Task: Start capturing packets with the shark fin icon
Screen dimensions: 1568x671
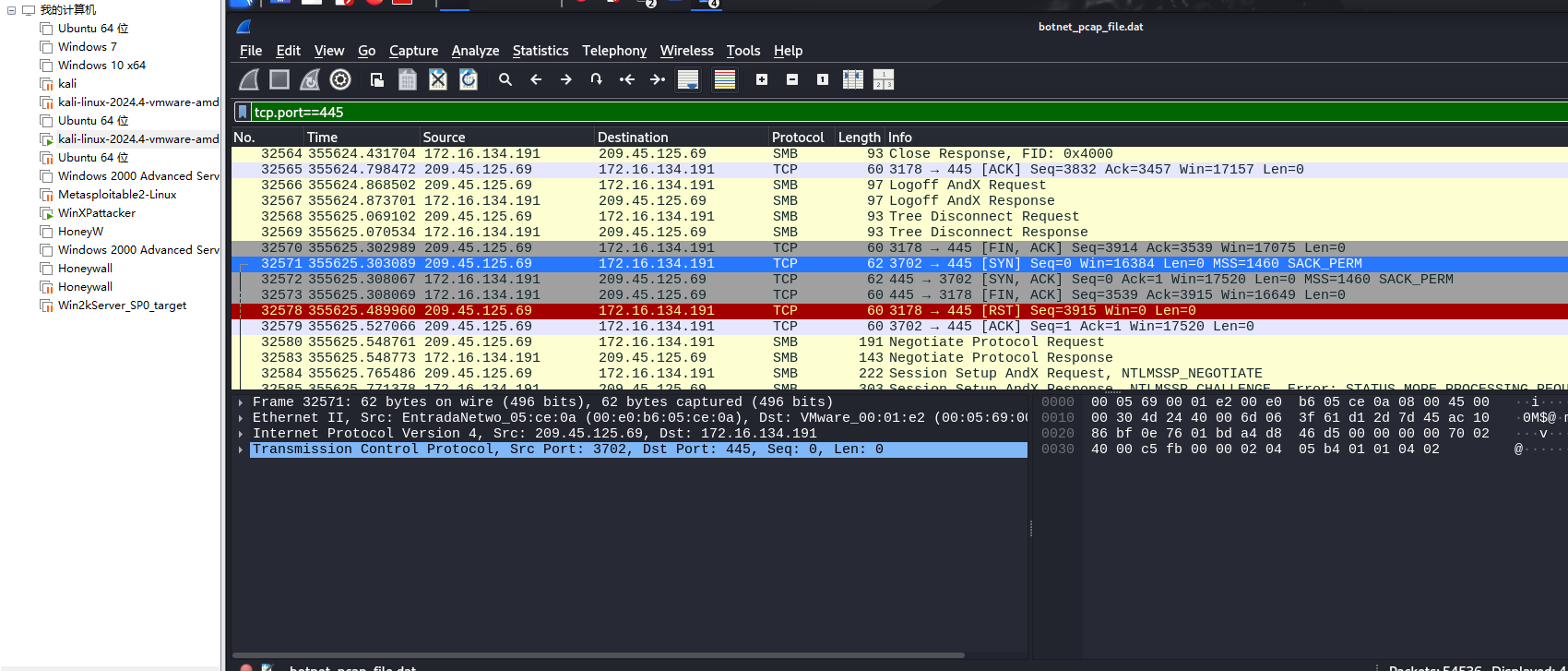Action: tap(249, 80)
